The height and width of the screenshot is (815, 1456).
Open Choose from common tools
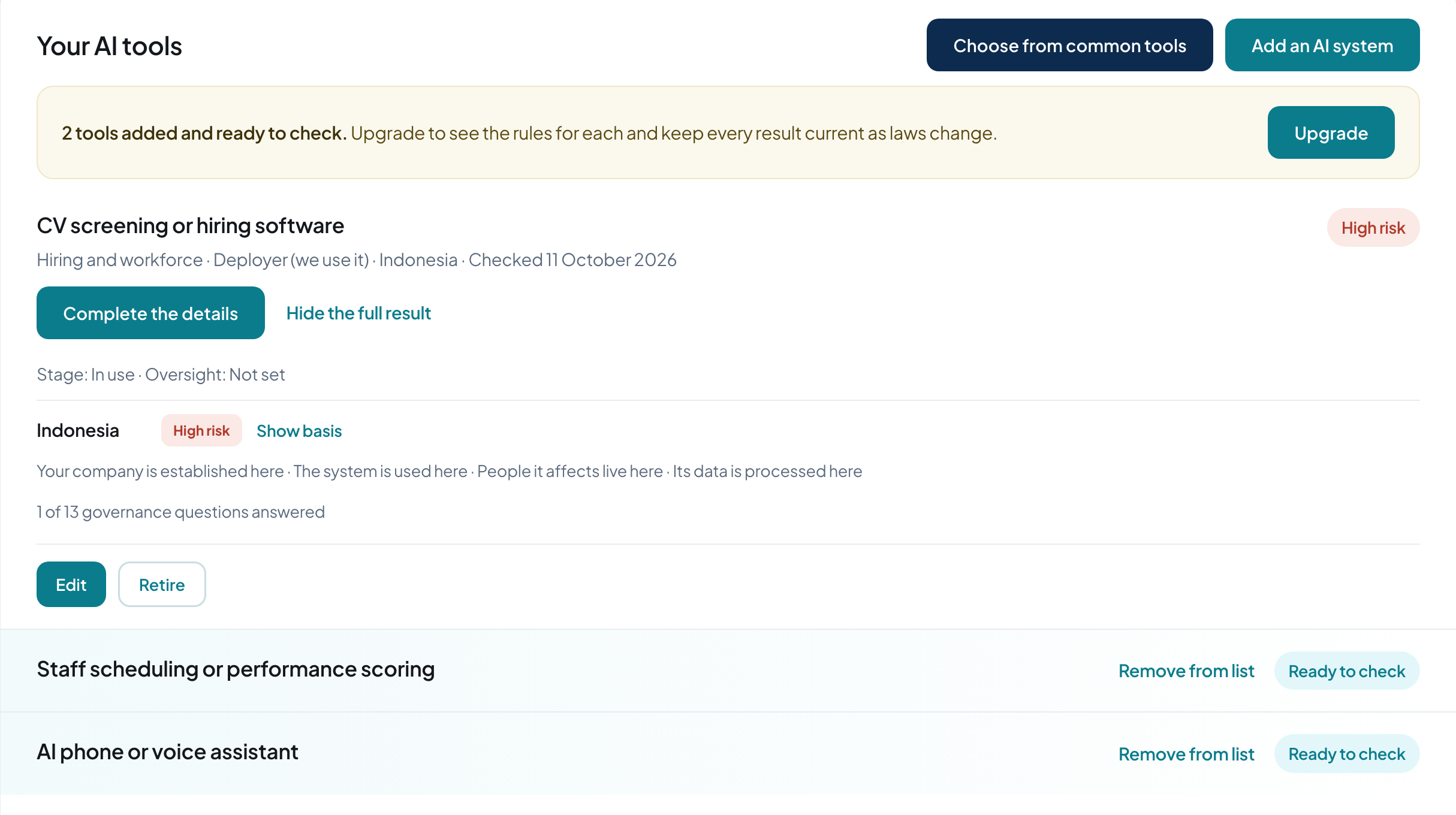pyautogui.click(x=1069, y=46)
